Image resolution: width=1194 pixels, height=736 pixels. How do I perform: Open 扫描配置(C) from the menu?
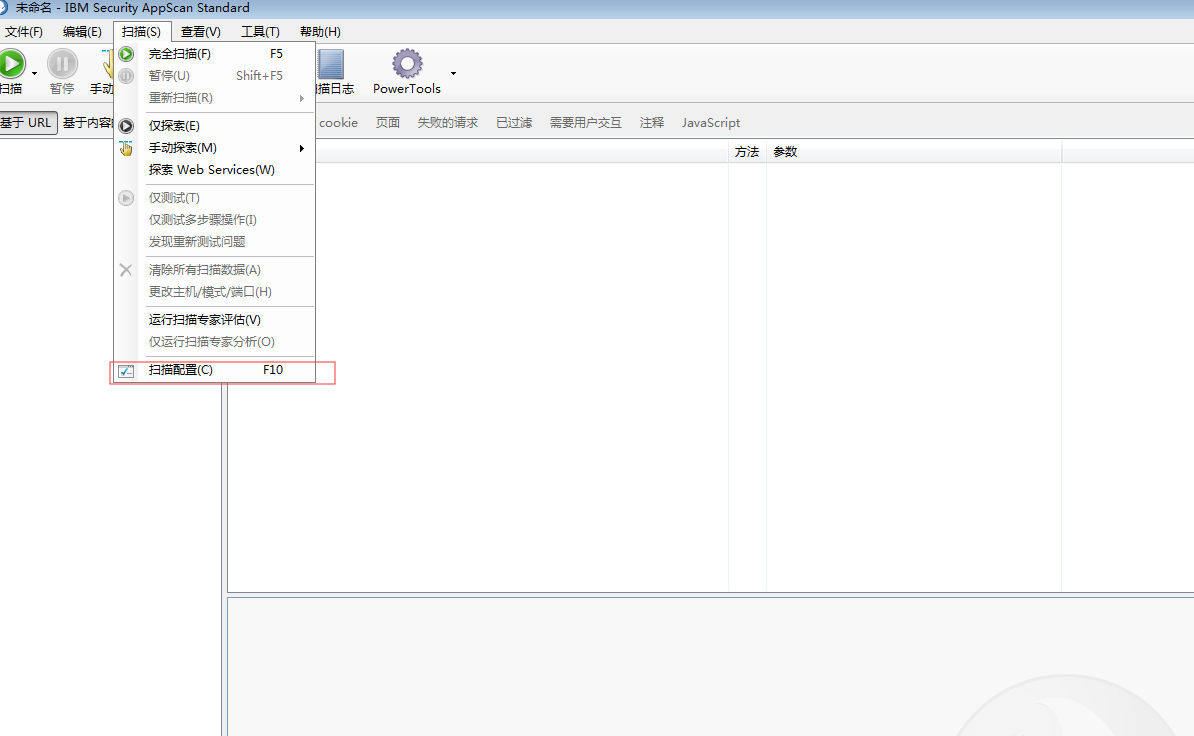(x=215, y=370)
